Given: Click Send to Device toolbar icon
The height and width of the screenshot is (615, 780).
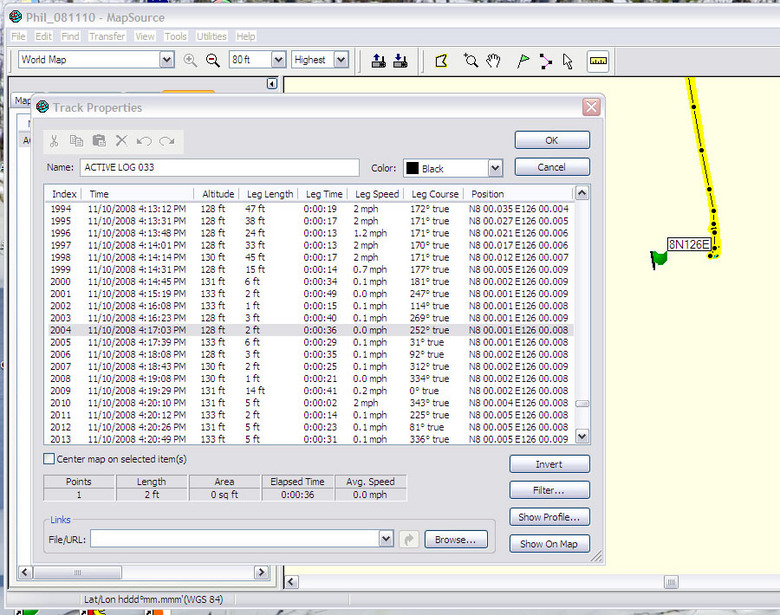Looking at the screenshot, I should coord(379,61).
